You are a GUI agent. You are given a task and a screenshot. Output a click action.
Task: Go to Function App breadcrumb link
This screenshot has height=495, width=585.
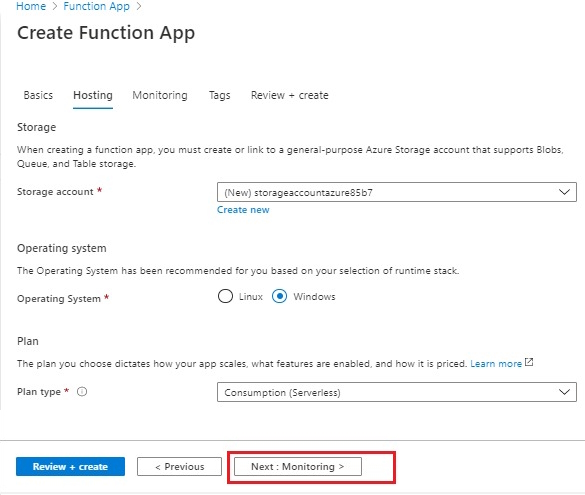(97, 6)
